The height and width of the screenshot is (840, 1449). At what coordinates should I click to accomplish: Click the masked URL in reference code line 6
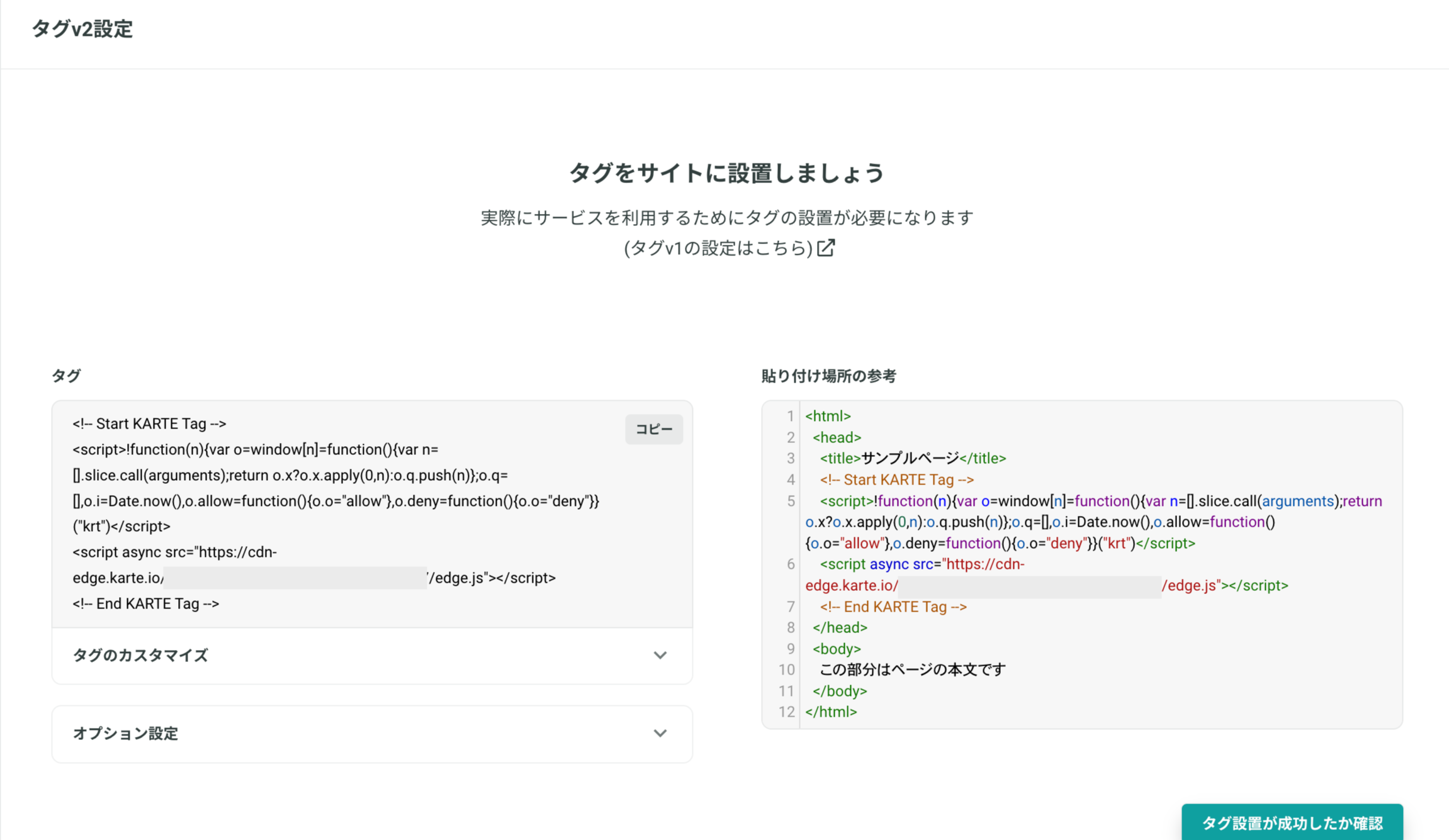tap(1030, 586)
